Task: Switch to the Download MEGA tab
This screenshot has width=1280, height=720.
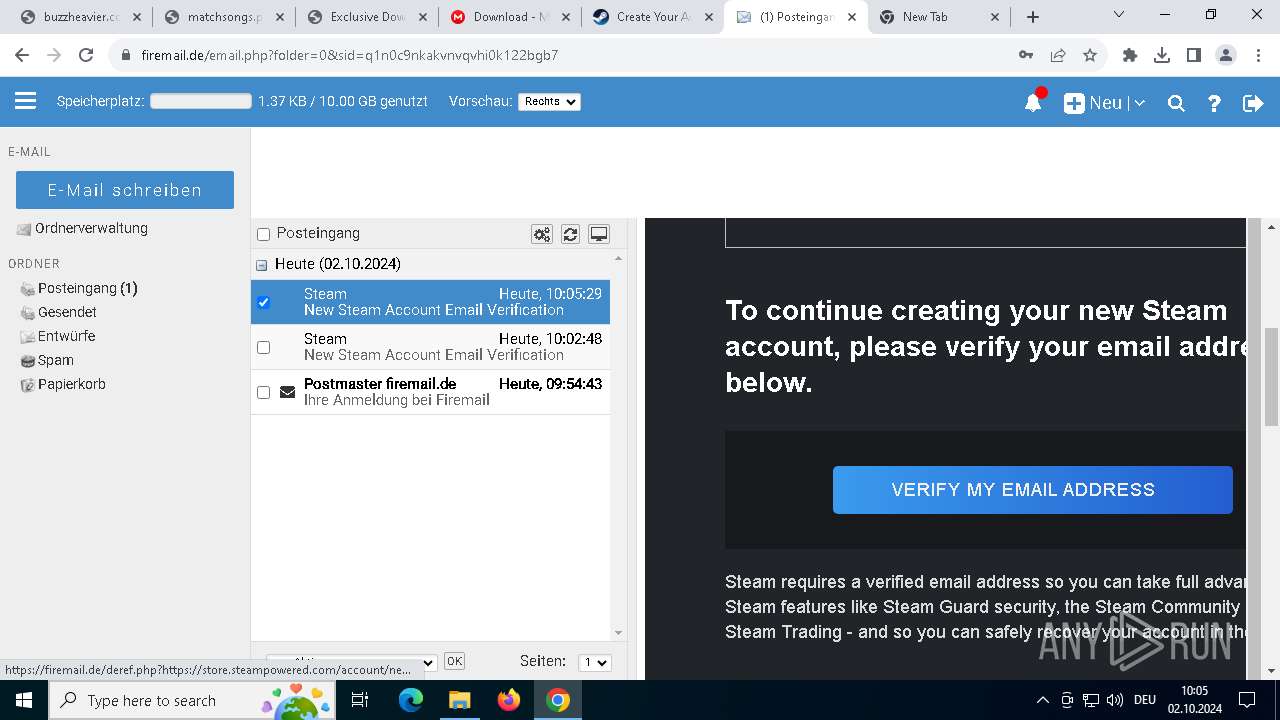Action: click(510, 17)
